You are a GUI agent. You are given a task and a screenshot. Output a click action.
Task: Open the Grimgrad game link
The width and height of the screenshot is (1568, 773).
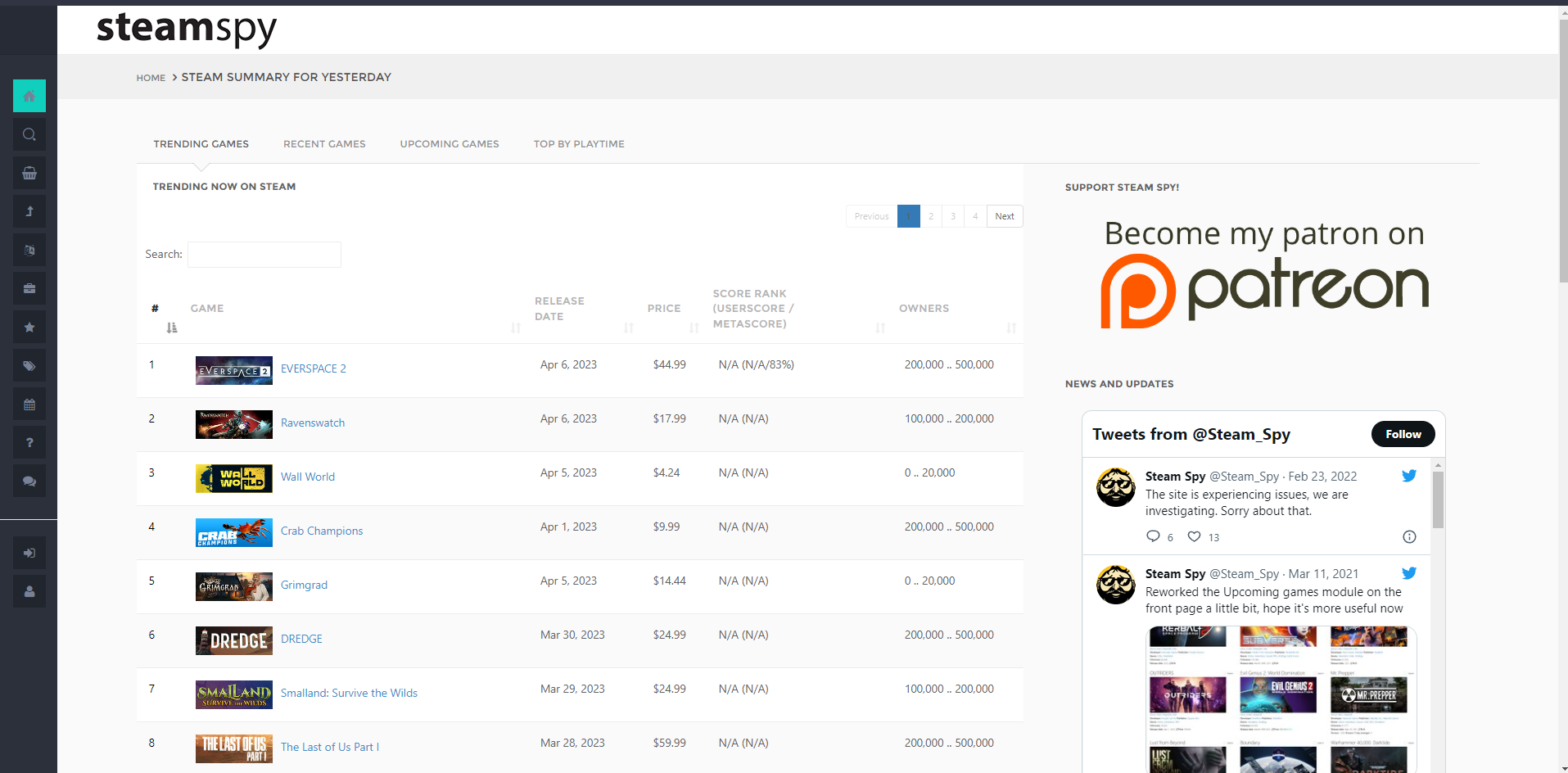(x=304, y=585)
